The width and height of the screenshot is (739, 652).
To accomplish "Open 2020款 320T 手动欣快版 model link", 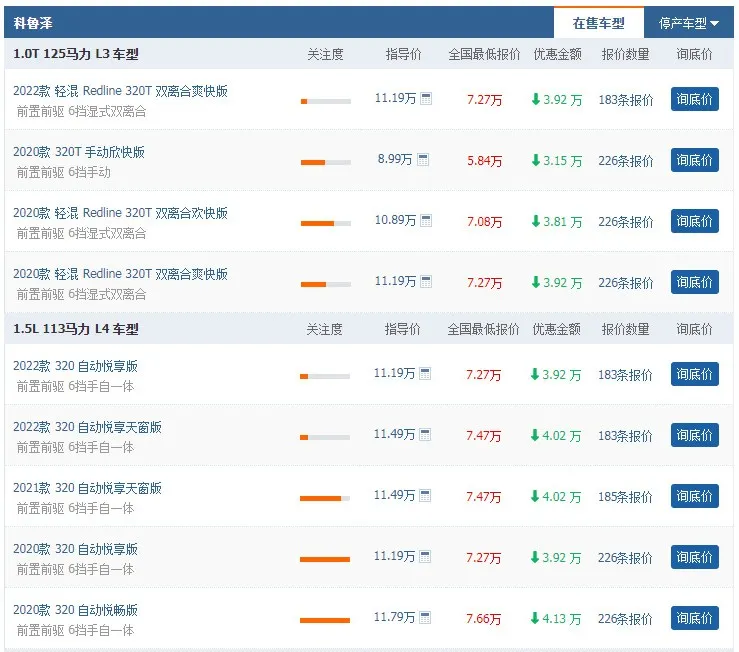I will [x=79, y=152].
